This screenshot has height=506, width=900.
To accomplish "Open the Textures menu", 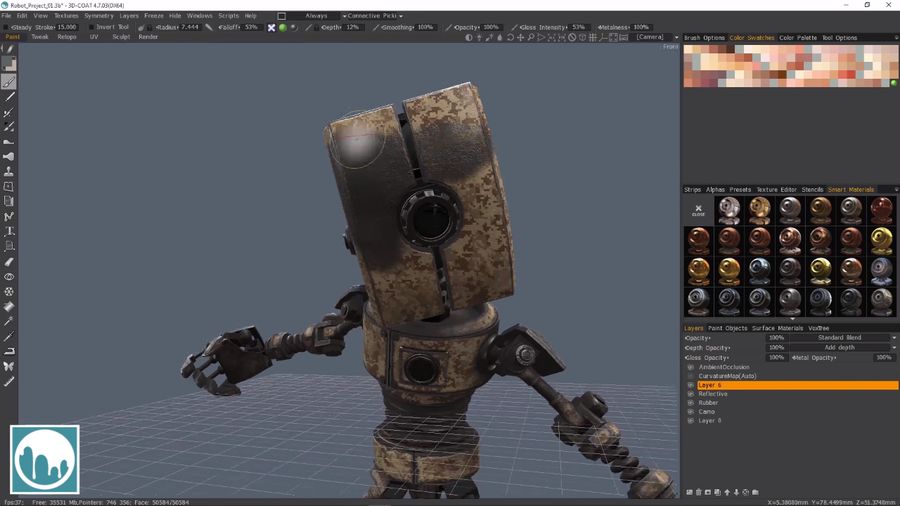I will (66, 16).
